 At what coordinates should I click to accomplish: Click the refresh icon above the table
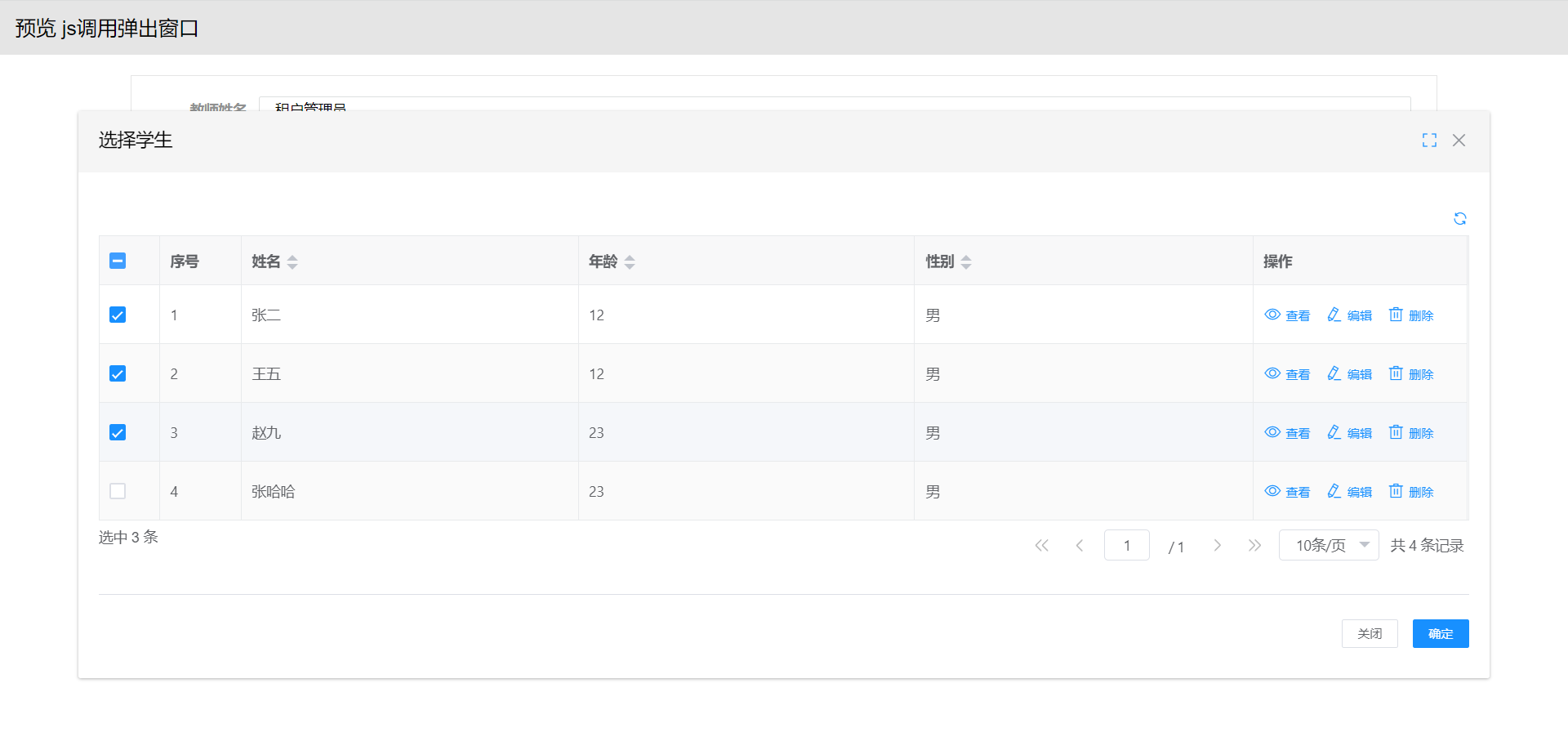pyautogui.click(x=1459, y=218)
